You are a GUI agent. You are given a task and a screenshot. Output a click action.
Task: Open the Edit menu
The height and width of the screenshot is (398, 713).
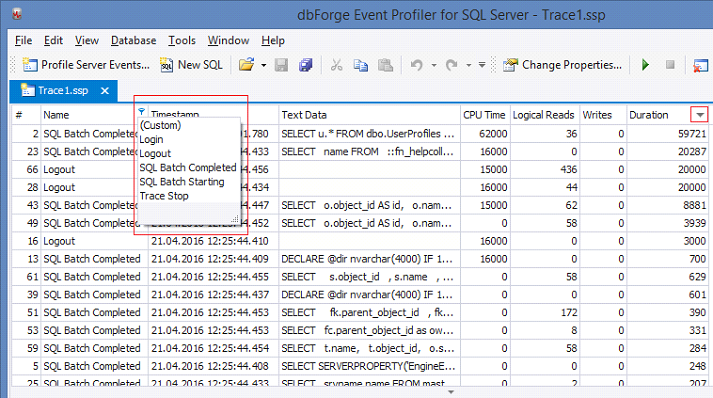53,40
